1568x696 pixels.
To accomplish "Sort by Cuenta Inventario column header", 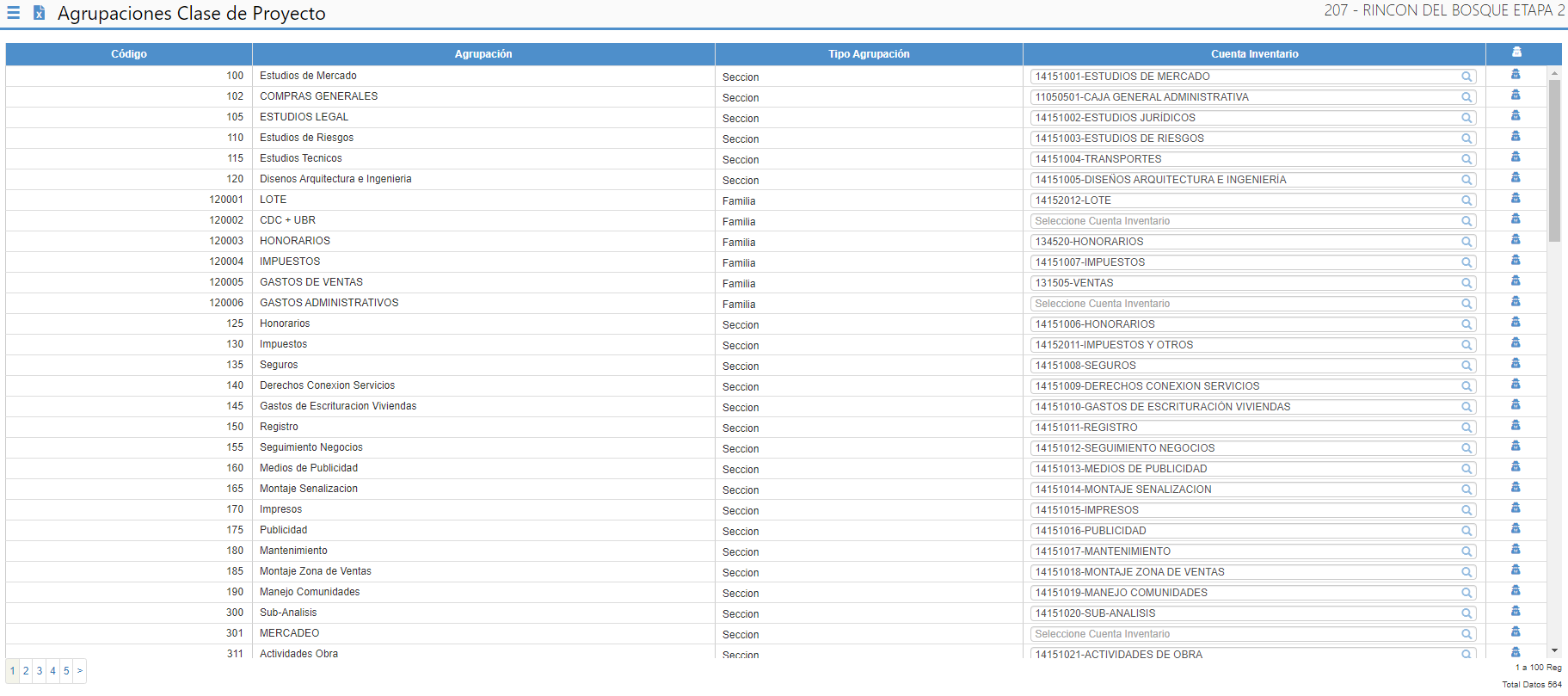I will (1254, 54).
